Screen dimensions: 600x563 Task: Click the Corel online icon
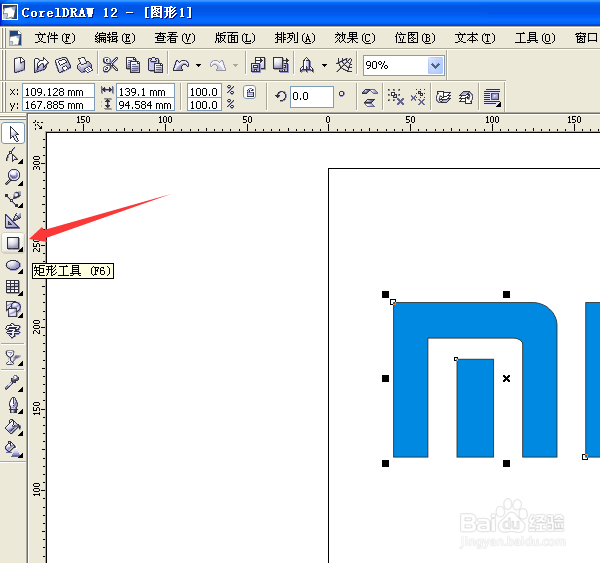tap(344, 65)
